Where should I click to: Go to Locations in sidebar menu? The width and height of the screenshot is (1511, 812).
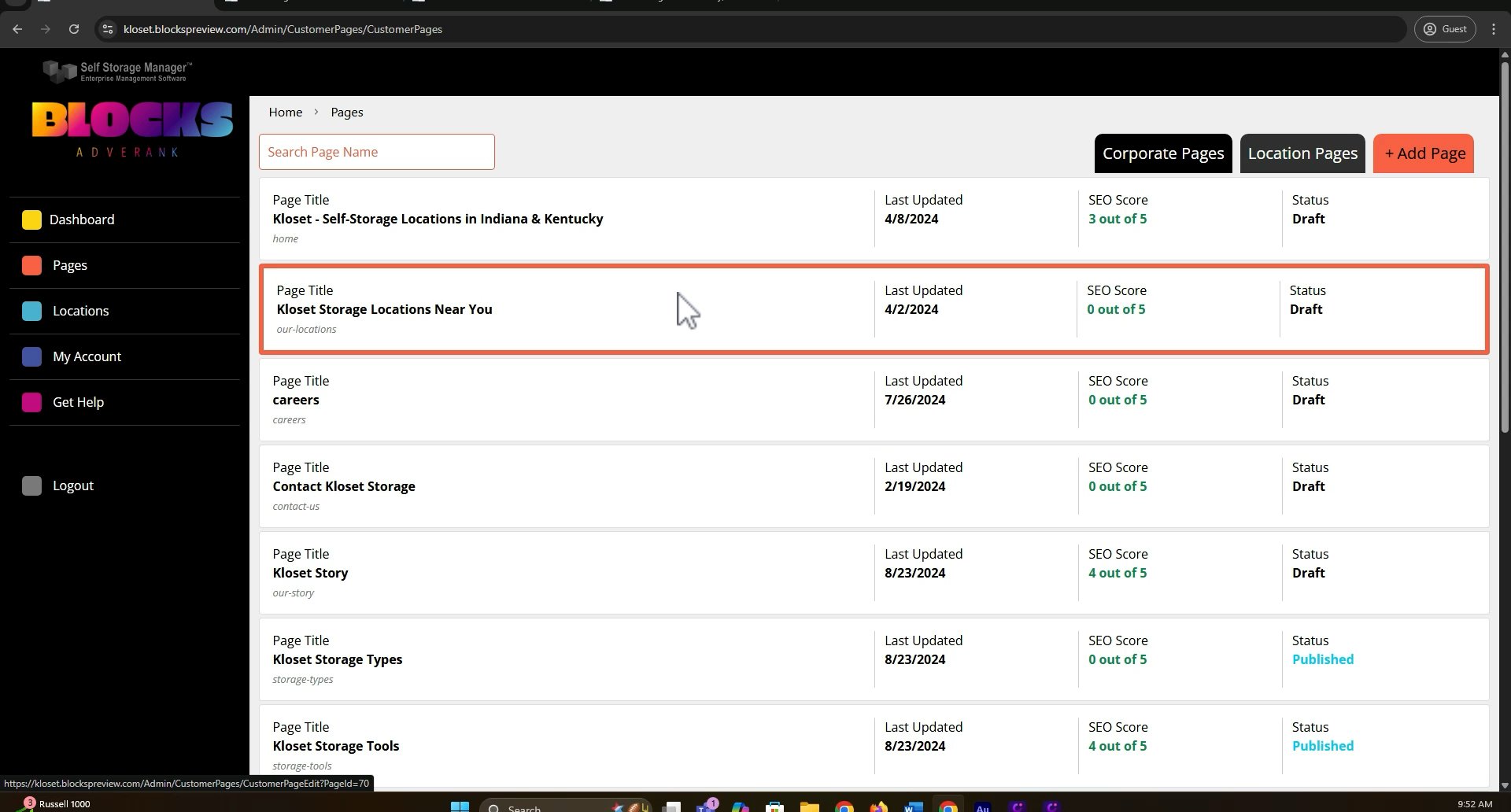point(81,311)
